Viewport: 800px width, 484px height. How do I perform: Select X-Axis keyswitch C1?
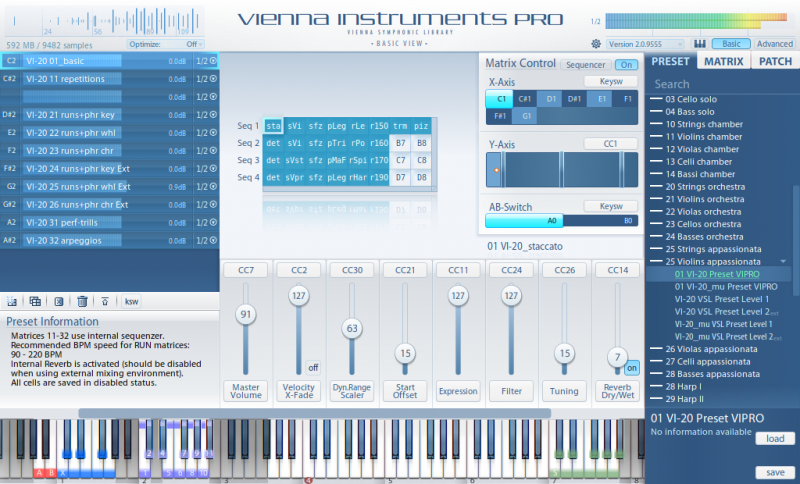(498, 99)
